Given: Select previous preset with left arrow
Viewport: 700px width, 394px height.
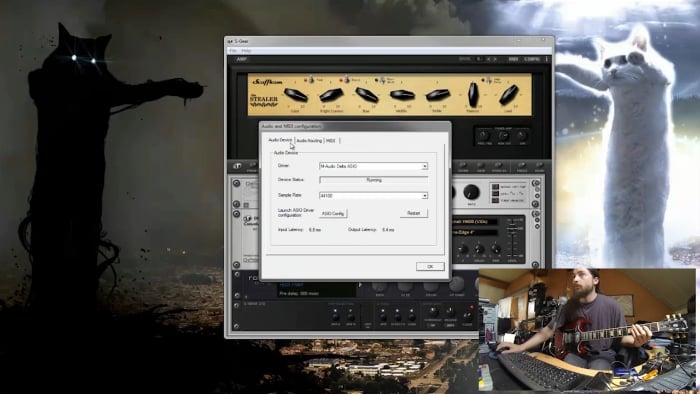Looking at the screenshot, I should click(488, 59).
